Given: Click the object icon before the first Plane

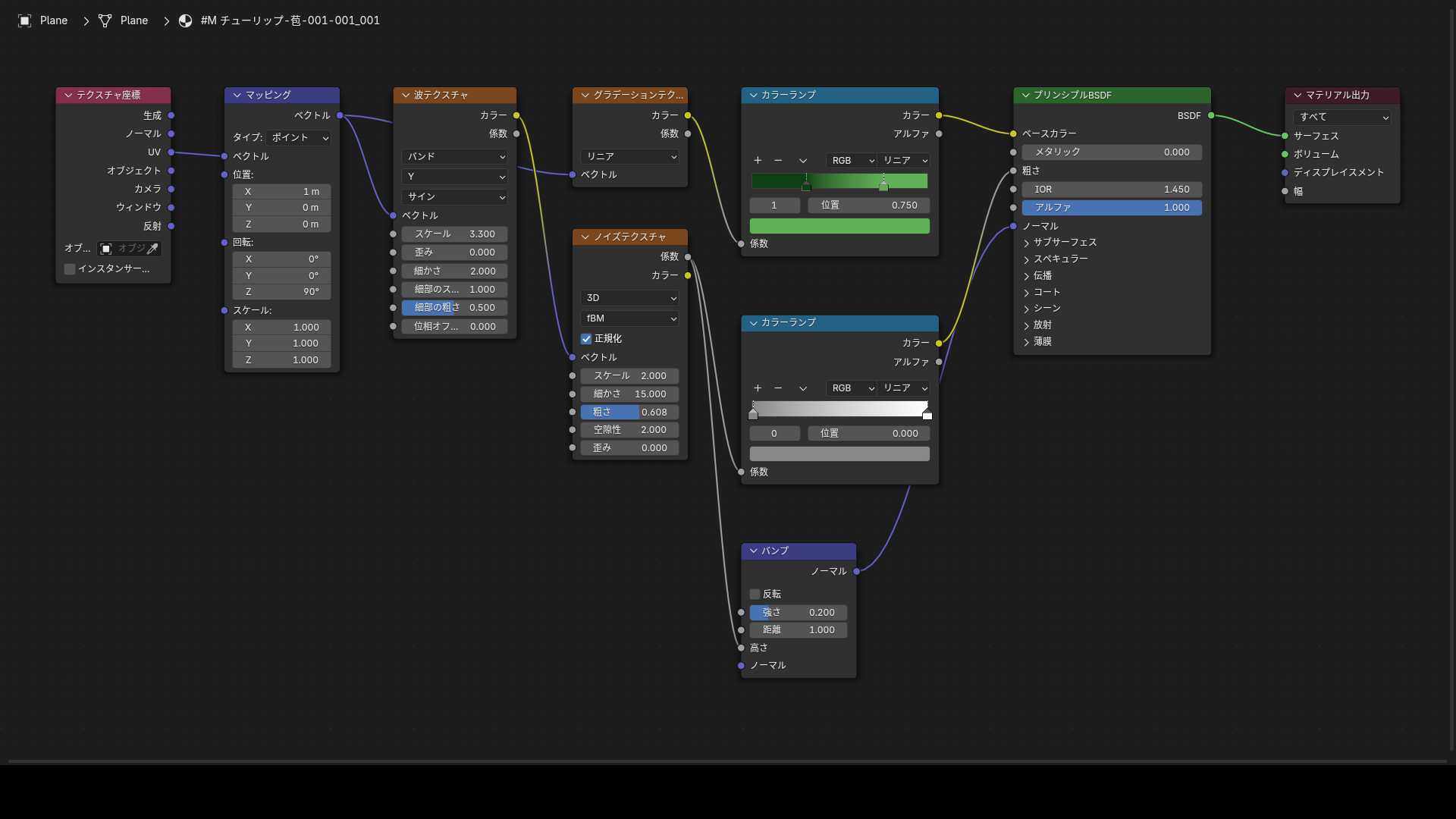Looking at the screenshot, I should tap(24, 20).
